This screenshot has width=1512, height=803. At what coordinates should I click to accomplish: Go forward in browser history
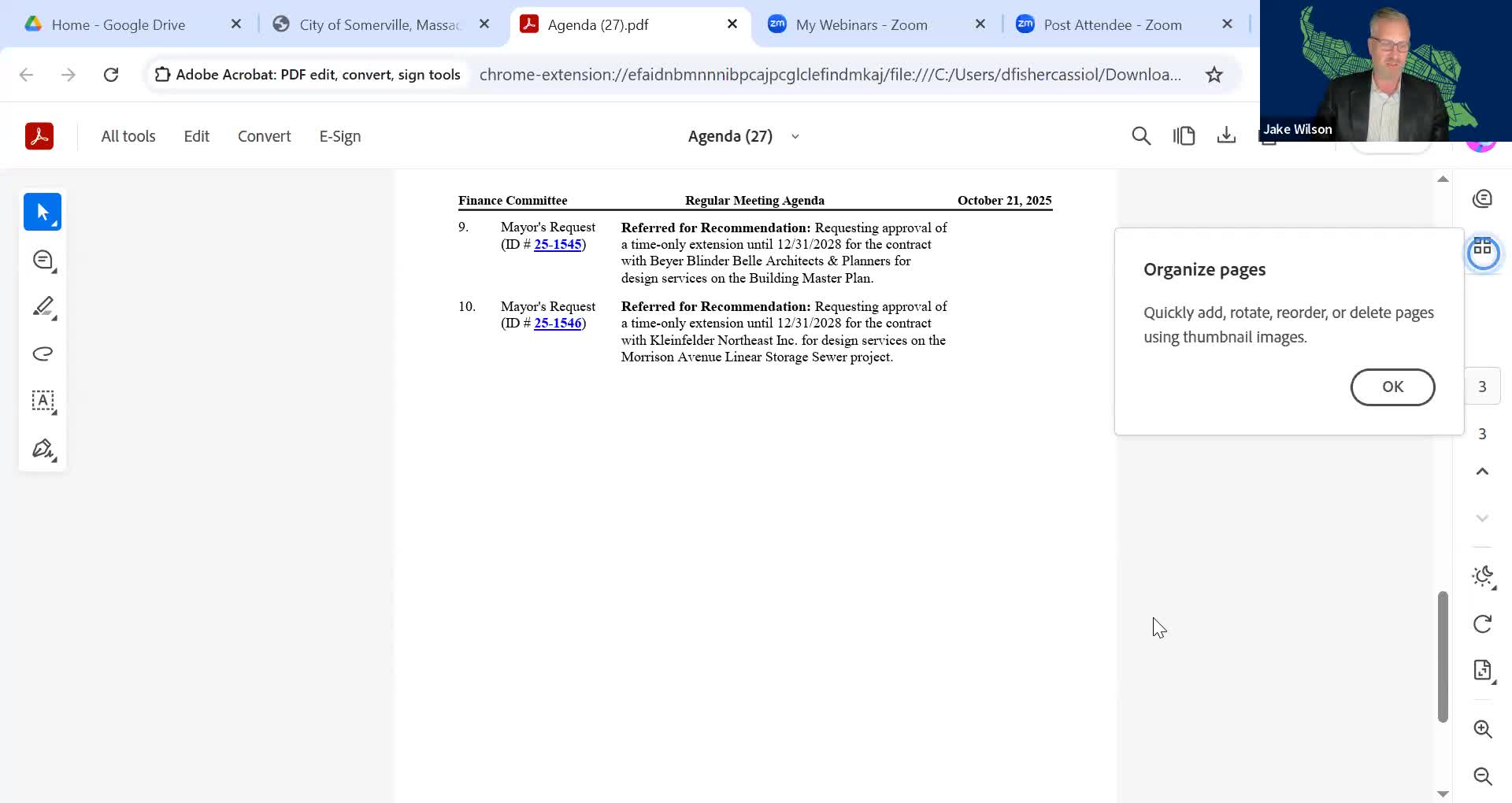click(x=69, y=75)
